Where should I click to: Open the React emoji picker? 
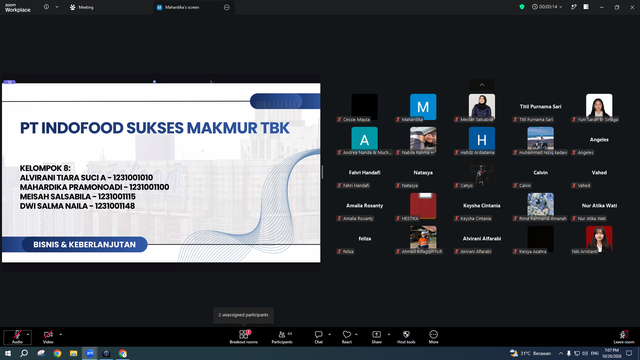pos(347,337)
